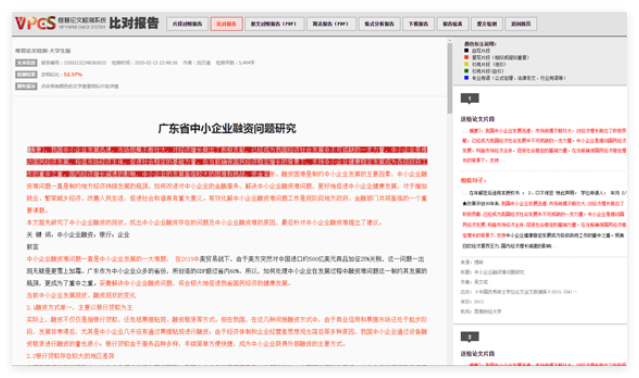639x378 pixels.
Task: Click the red 52.37% similarity value
Action: [73, 75]
